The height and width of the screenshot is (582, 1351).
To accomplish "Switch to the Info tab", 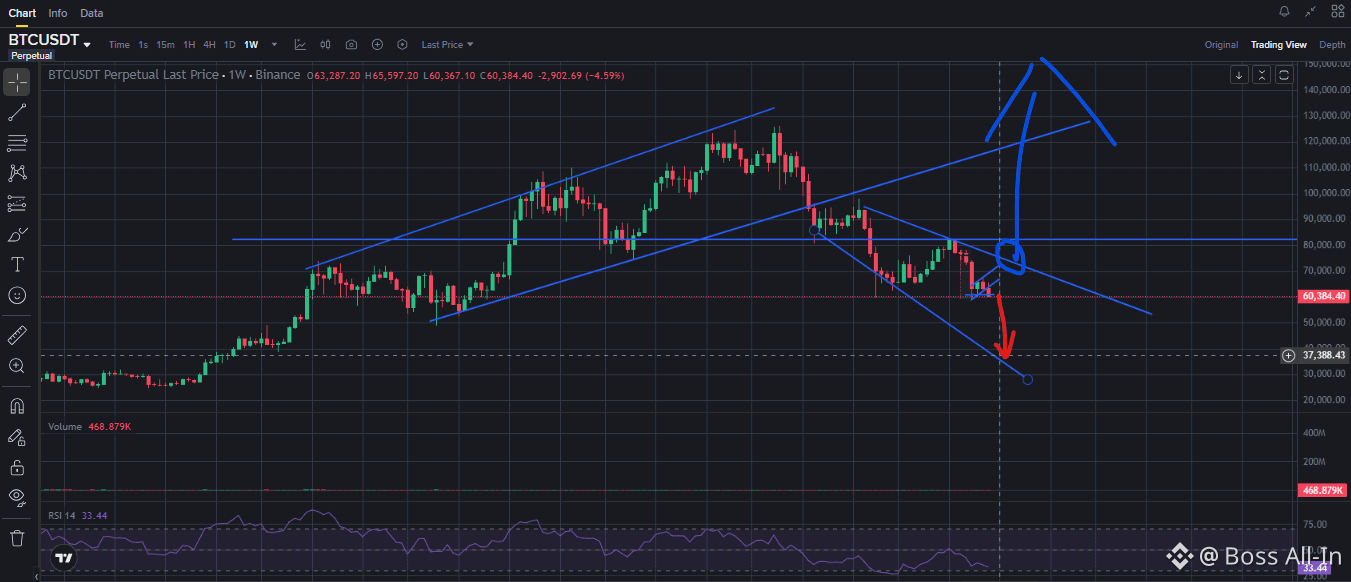I will (58, 13).
